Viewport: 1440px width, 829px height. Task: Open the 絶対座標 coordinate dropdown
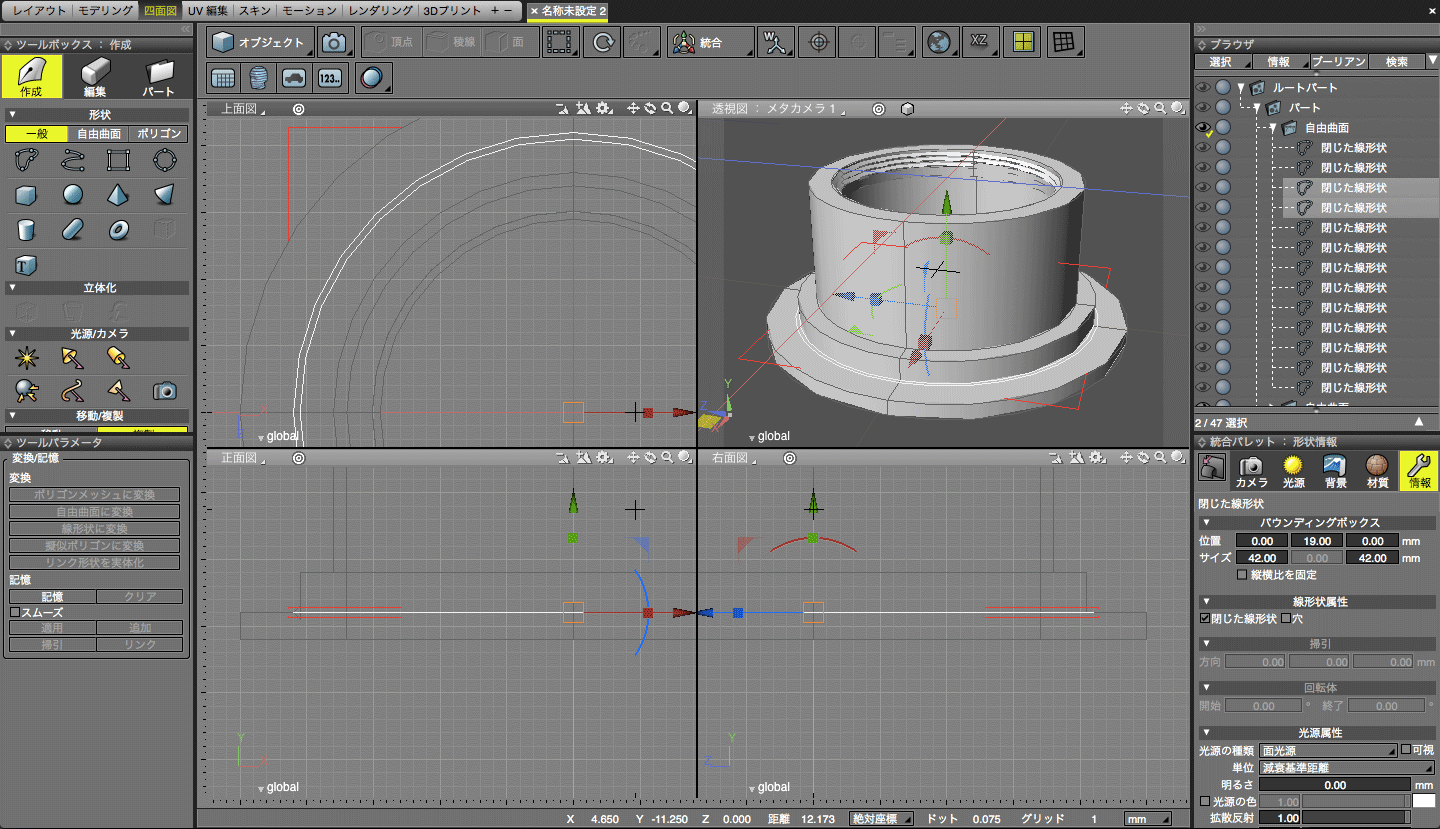pyautogui.click(x=881, y=819)
